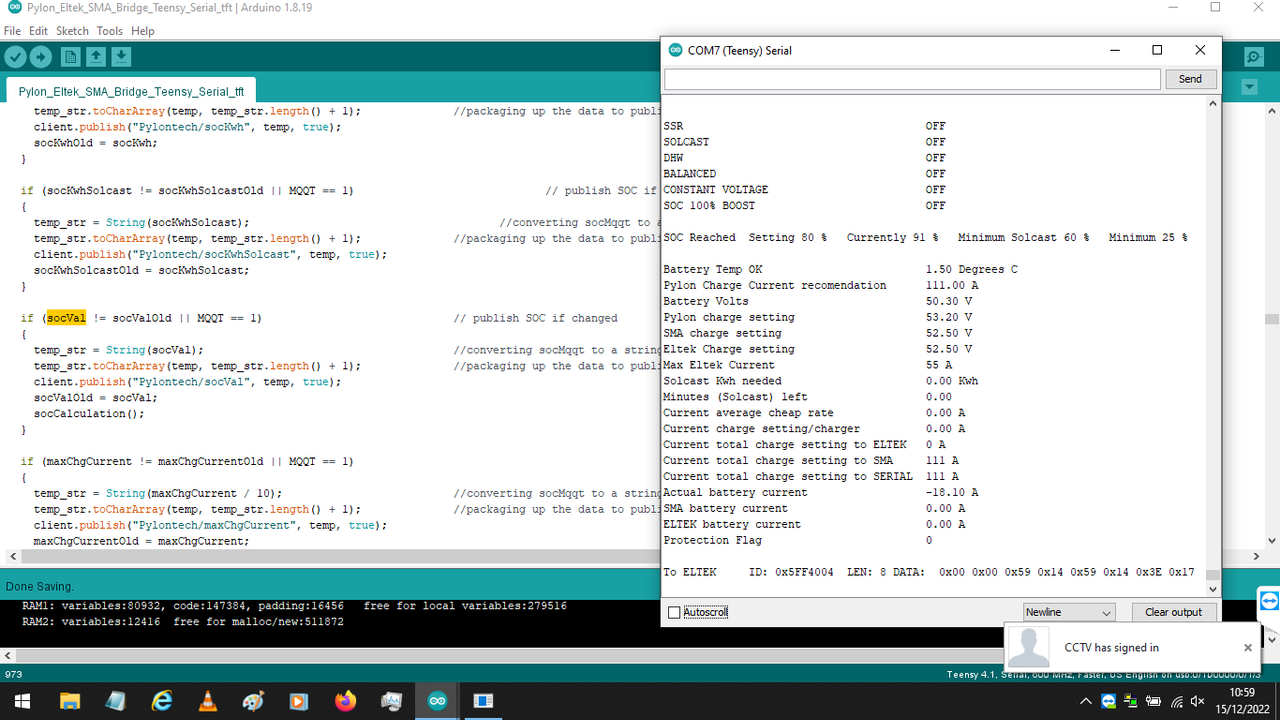The width and height of the screenshot is (1280, 720).
Task: Open Windows Media Player from the taskbar
Action: 299,701
